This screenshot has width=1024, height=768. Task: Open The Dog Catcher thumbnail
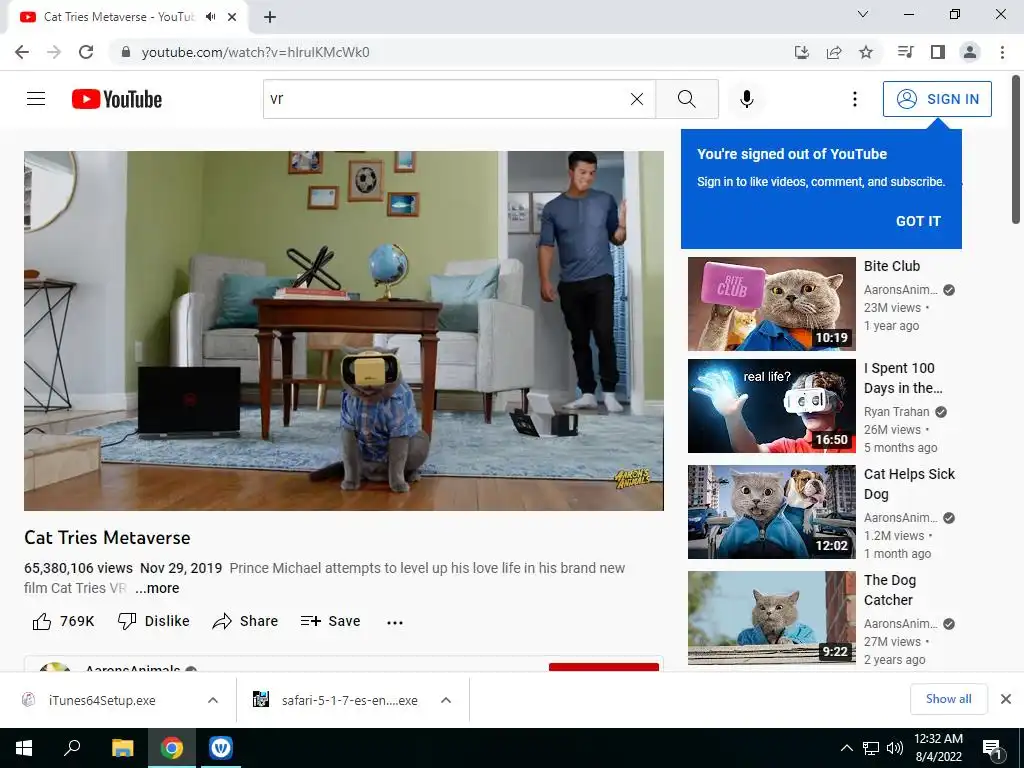pyautogui.click(x=771, y=618)
